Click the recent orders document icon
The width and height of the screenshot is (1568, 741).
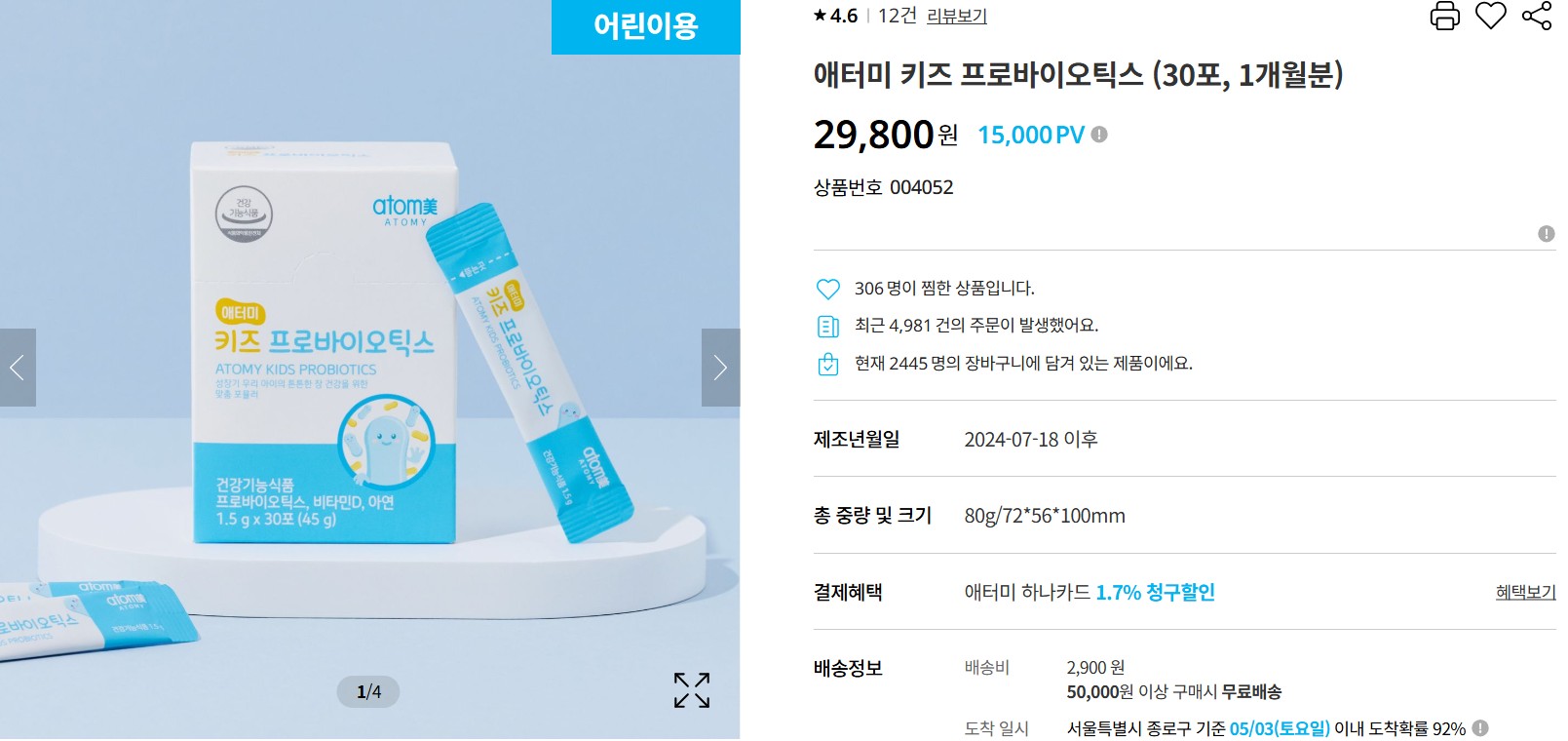tap(827, 326)
